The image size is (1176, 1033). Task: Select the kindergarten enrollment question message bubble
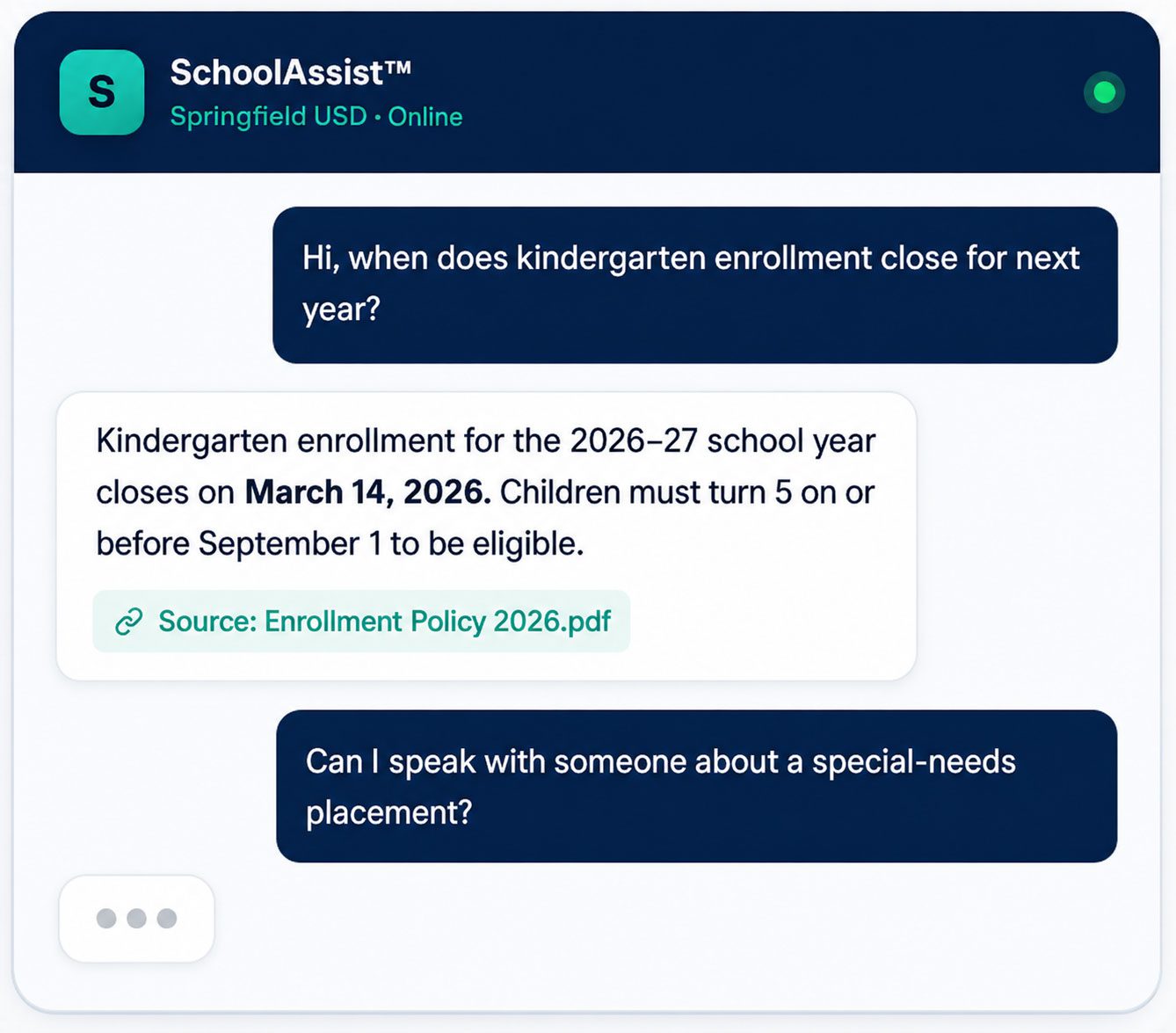(695, 285)
